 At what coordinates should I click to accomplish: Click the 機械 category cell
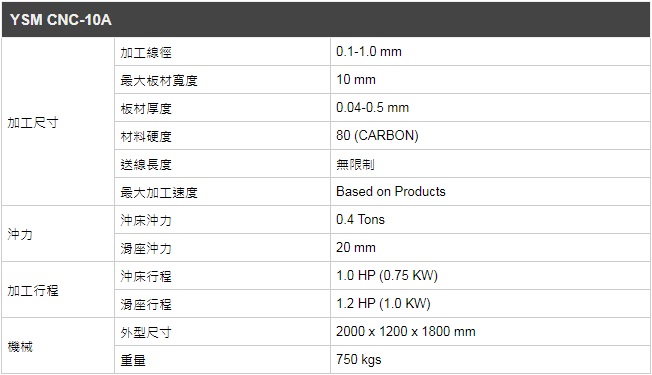pyautogui.click(x=58, y=346)
